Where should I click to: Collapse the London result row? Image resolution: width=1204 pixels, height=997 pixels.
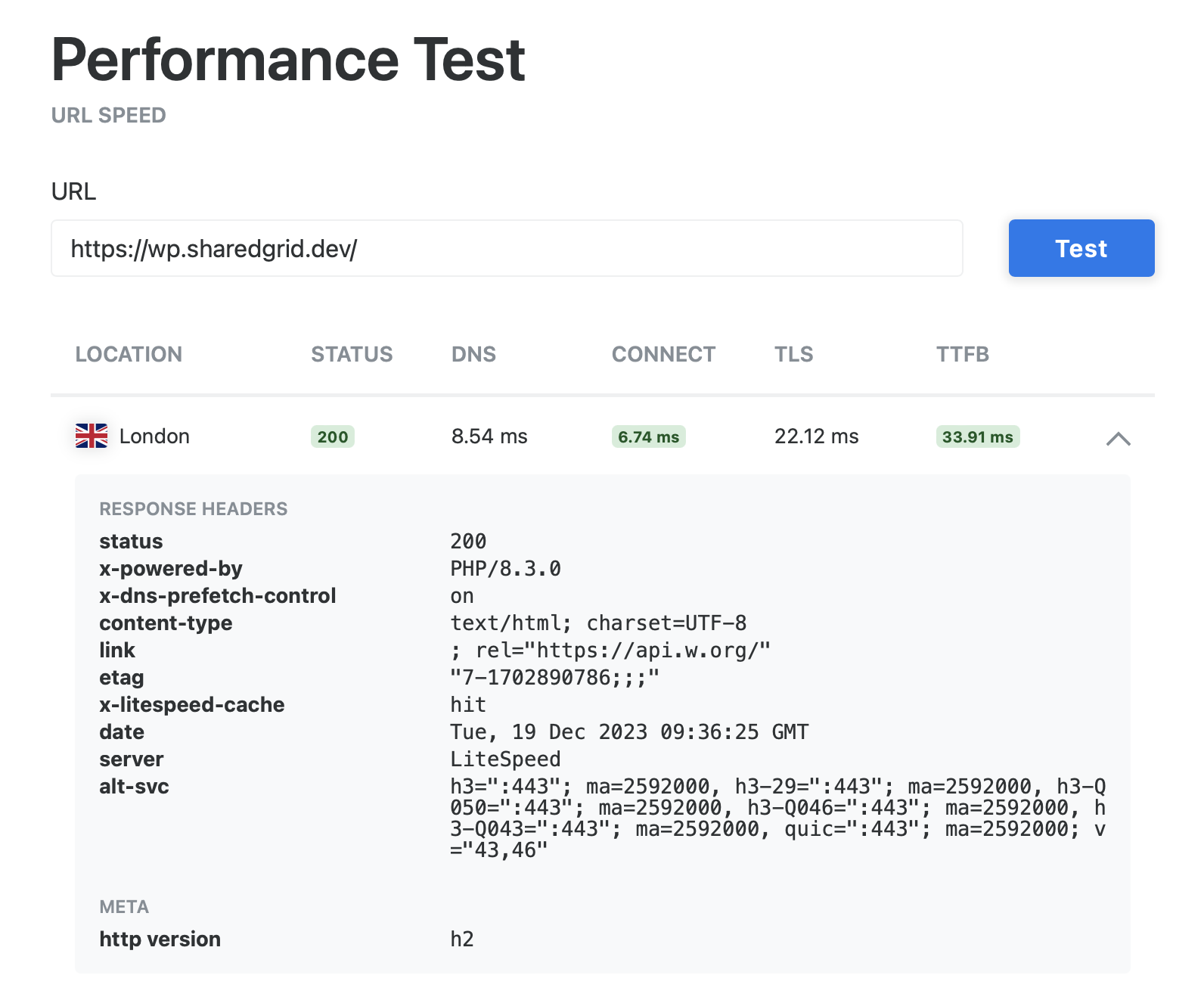coord(1118,439)
